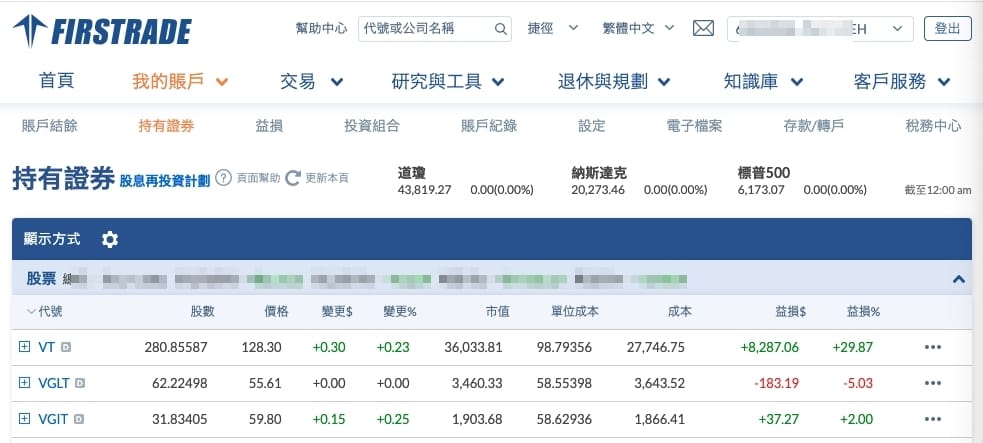
Task: Switch to the 投資組合 tab
Action: pos(372,126)
